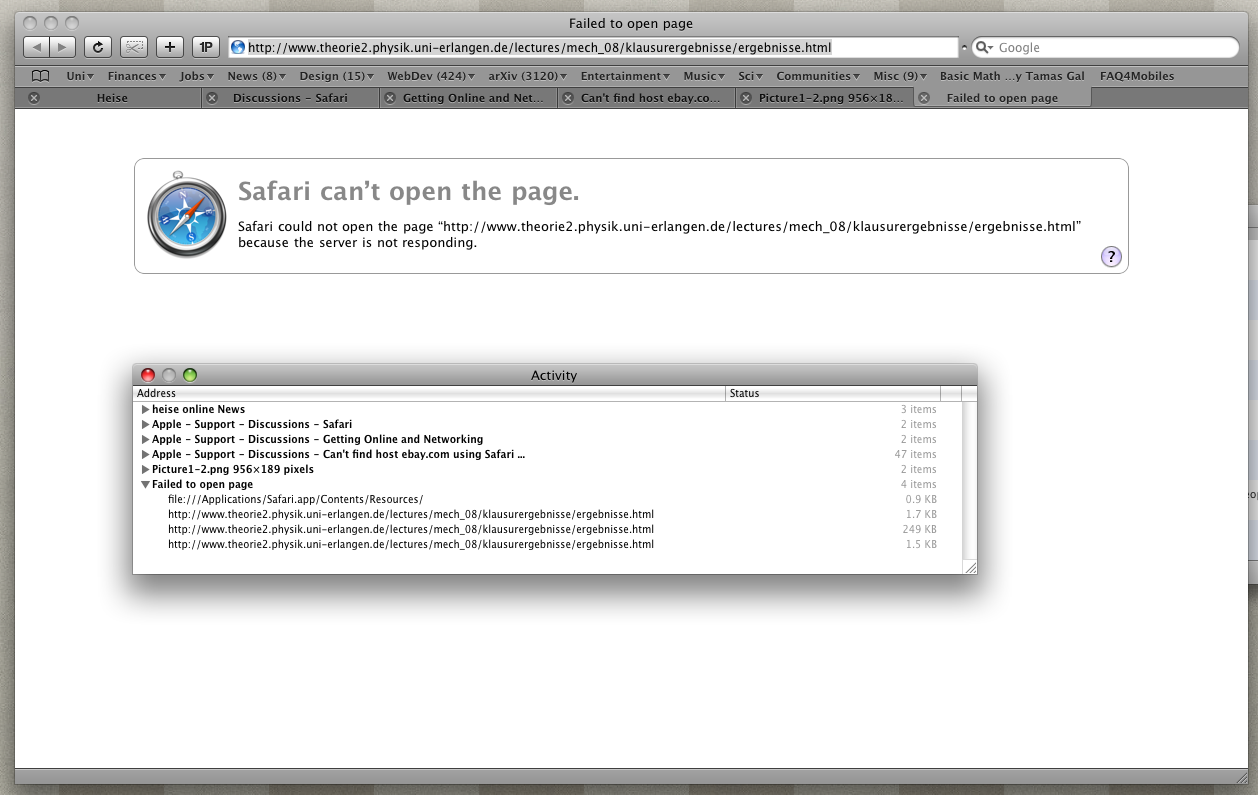Viewport: 1258px width, 795px height.
Task: Open the Design (15) bookmarks folder menu
Action: click(337, 76)
